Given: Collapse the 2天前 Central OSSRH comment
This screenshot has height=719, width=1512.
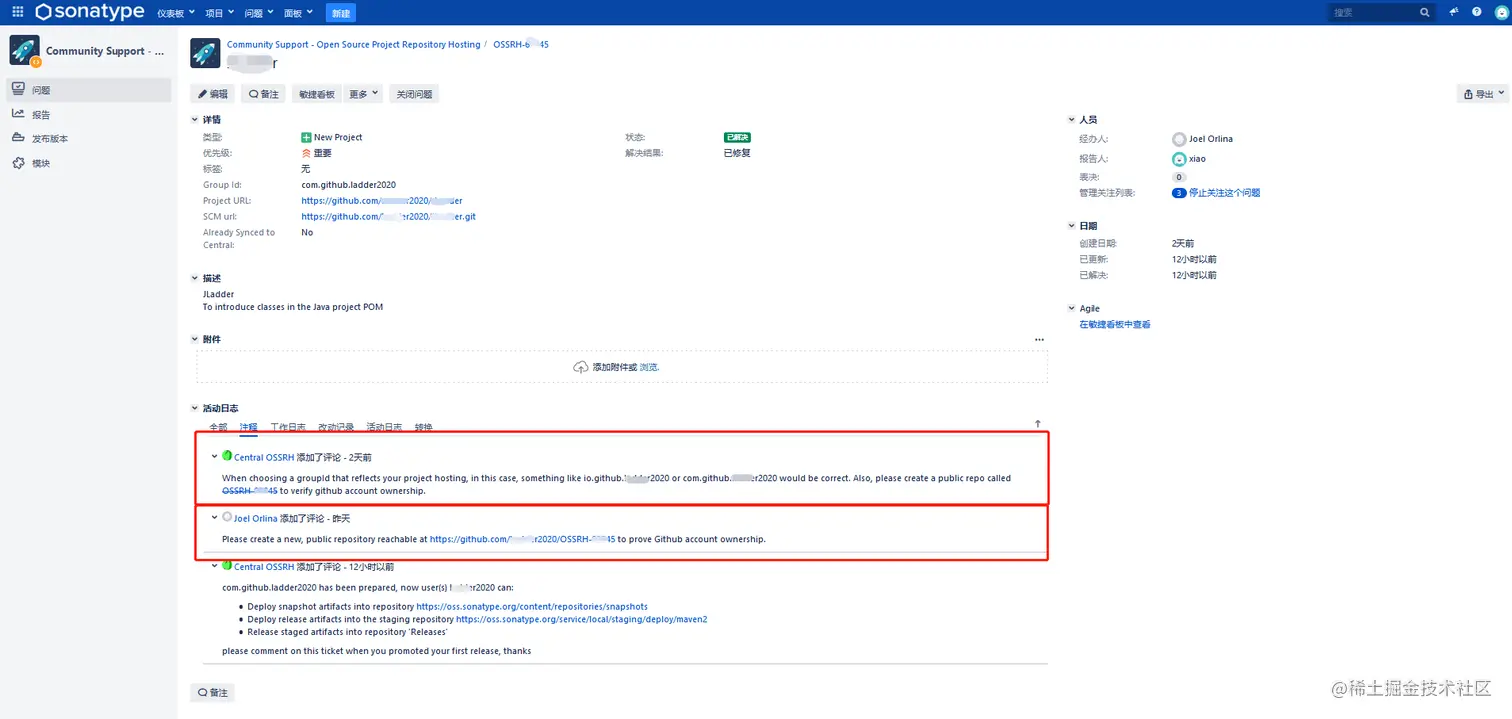Looking at the screenshot, I should (214, 456).
